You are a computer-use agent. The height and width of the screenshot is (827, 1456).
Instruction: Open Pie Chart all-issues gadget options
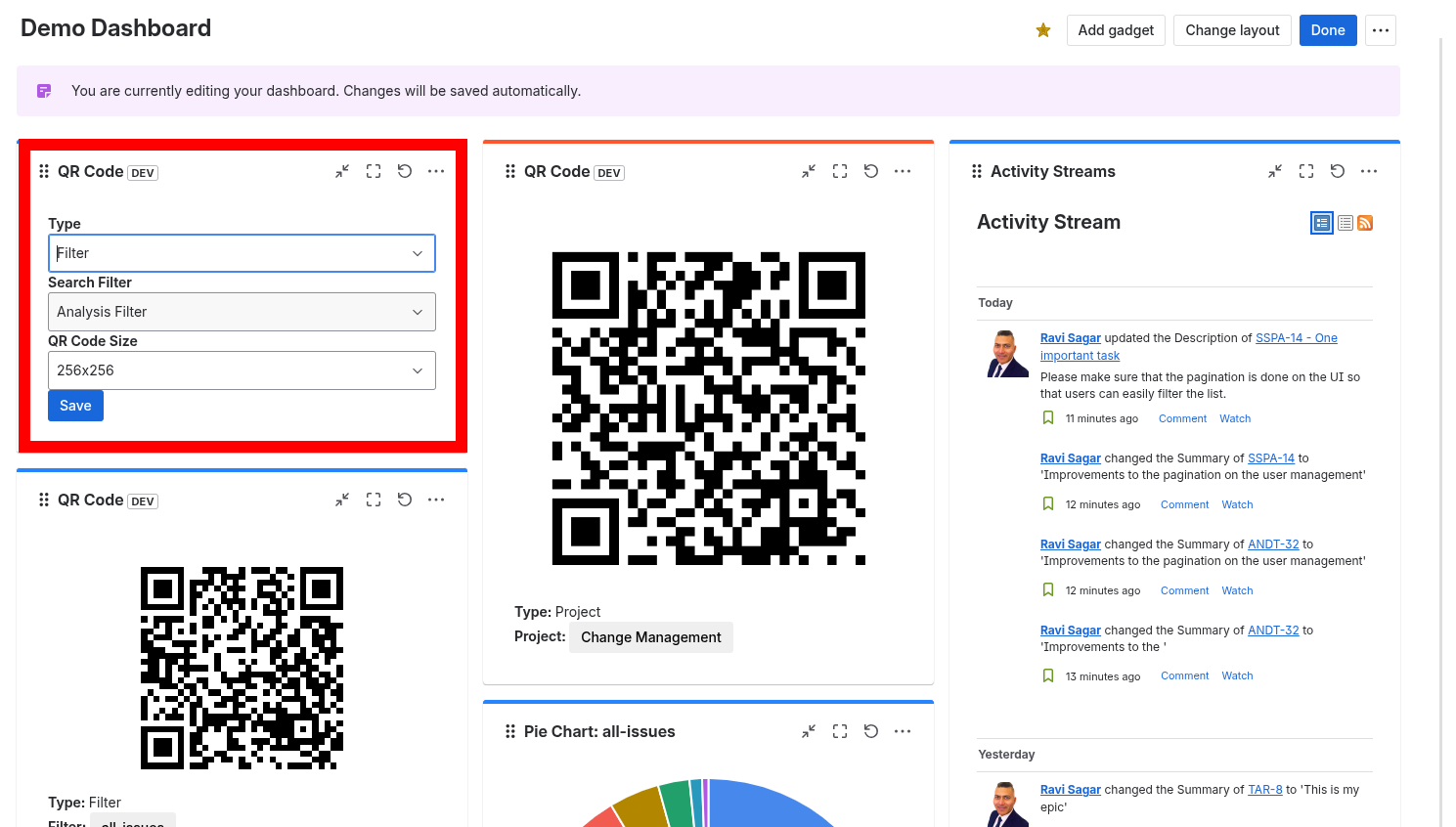coord(903,731)
